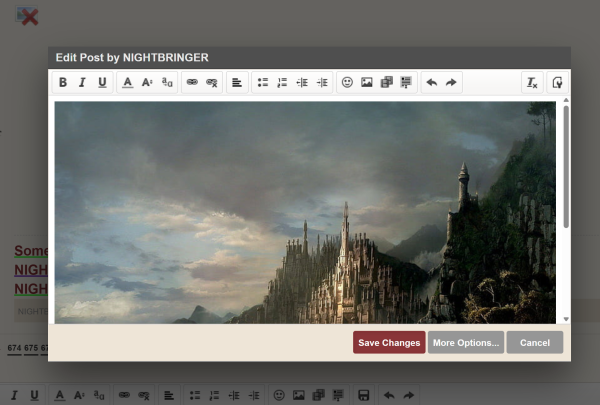600x405 pixels.
Task: Go to page 674 in background thread
Action: tap(14, 348)
